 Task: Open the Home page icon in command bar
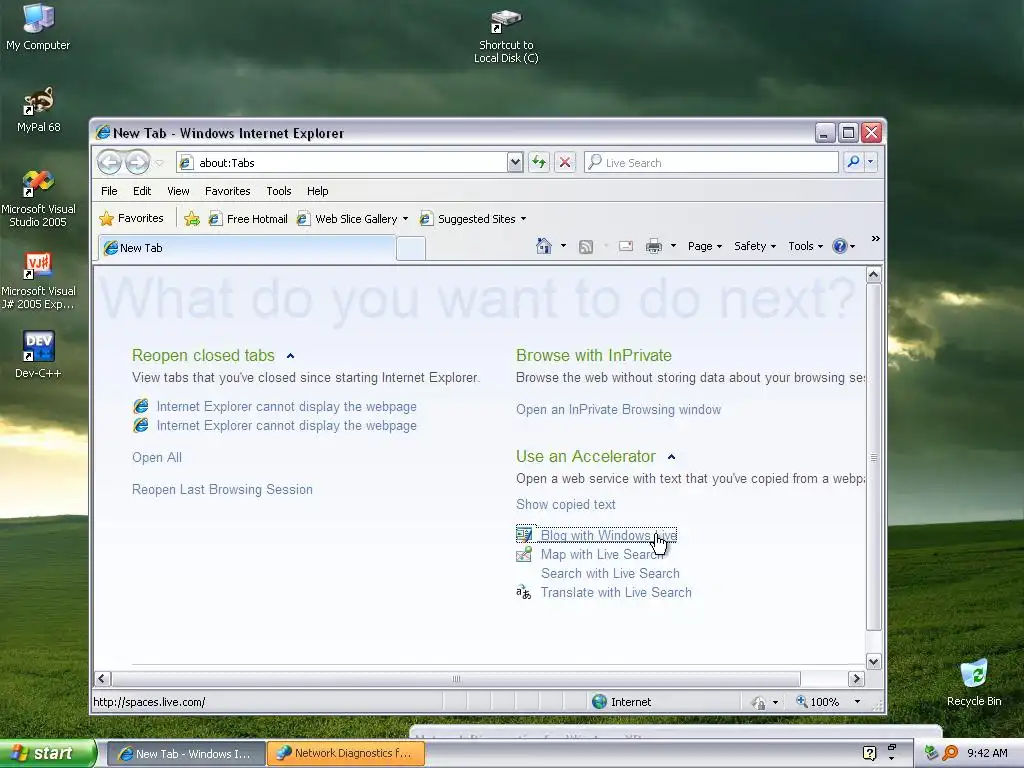coord(543,246)
